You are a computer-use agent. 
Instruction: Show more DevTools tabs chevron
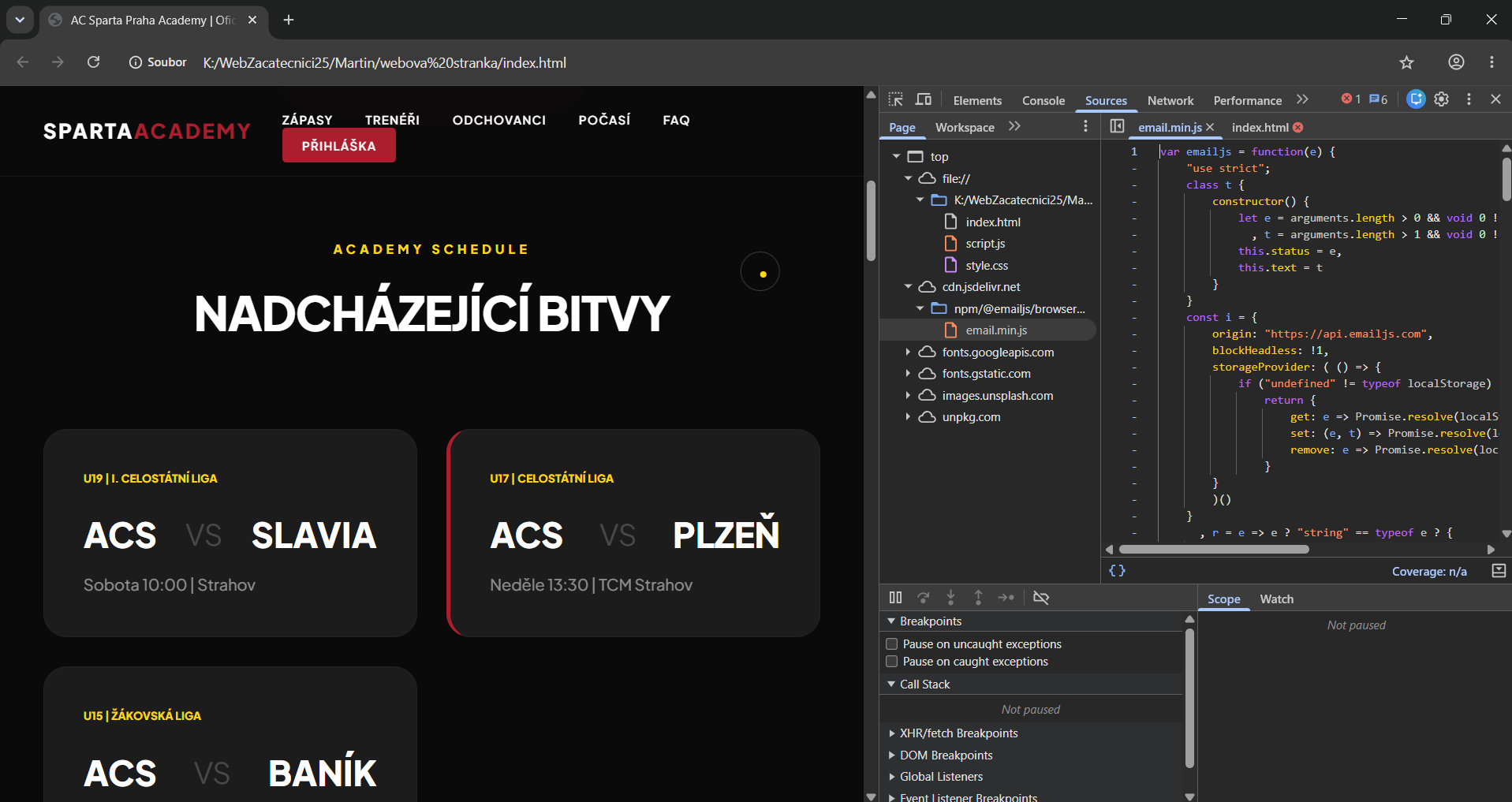(x=1302, y=99)
